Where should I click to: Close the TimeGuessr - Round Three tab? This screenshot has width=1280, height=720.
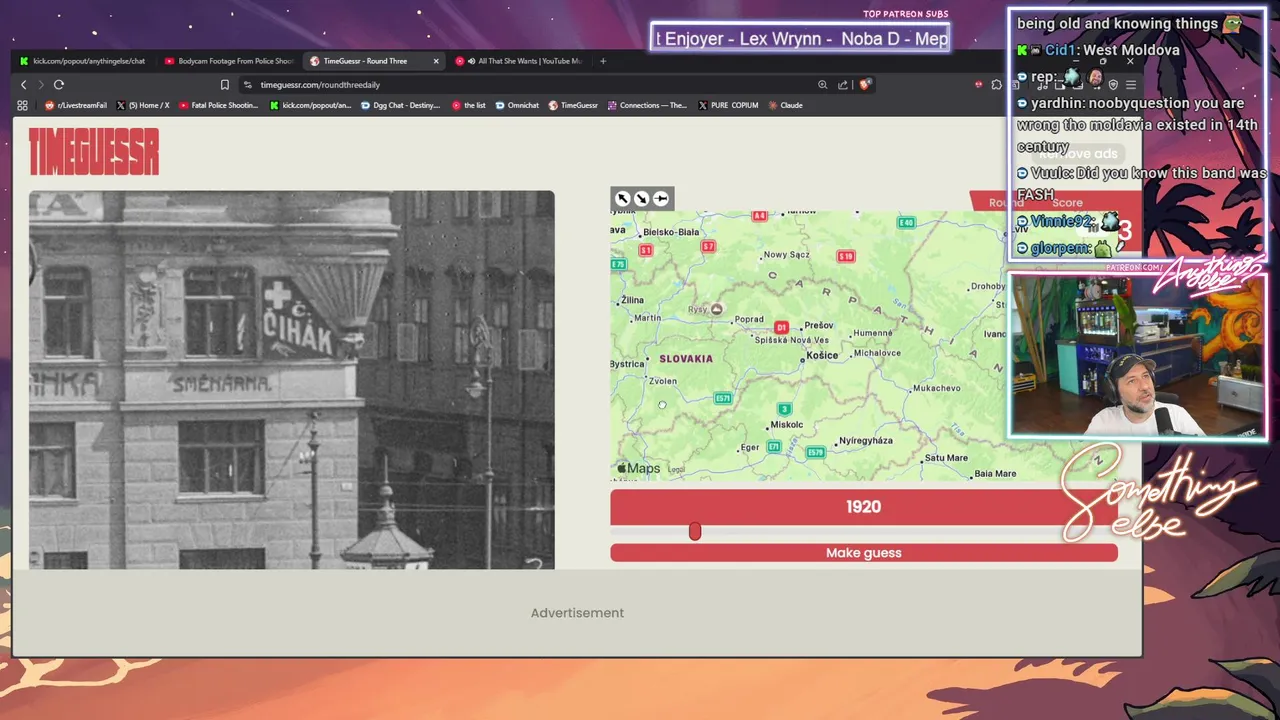tap(436, 61)
